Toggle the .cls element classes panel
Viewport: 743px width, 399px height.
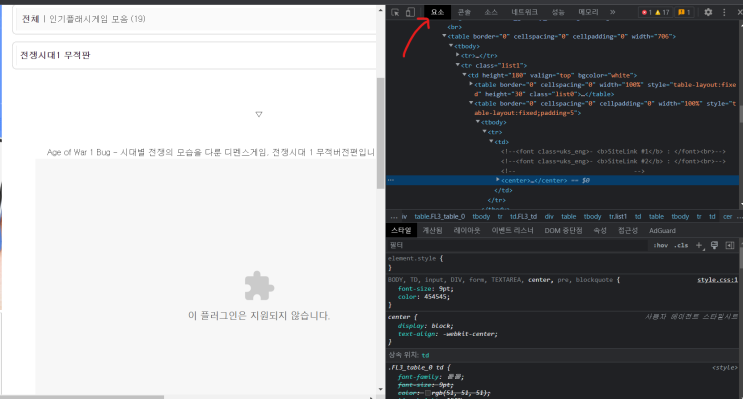(681, 245)
